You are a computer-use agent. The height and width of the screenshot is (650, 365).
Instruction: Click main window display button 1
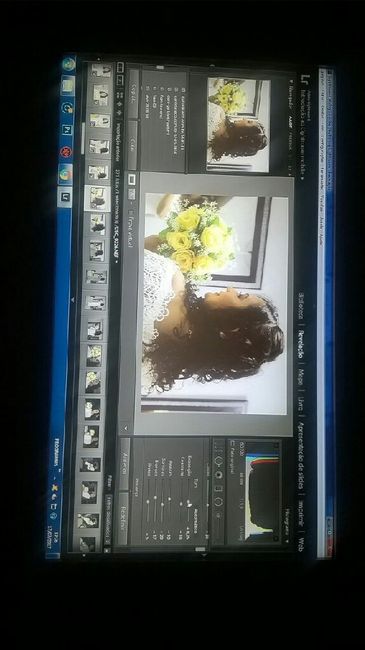120,68
